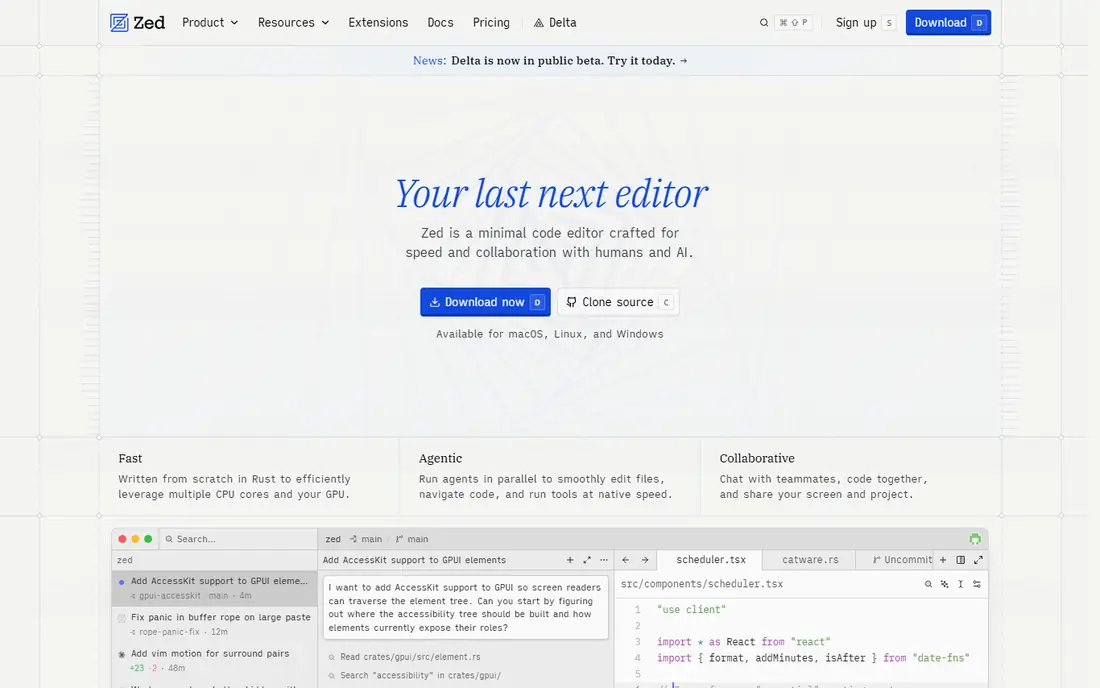
Task: Click the Download button in navbar
Action: point(948,22)
